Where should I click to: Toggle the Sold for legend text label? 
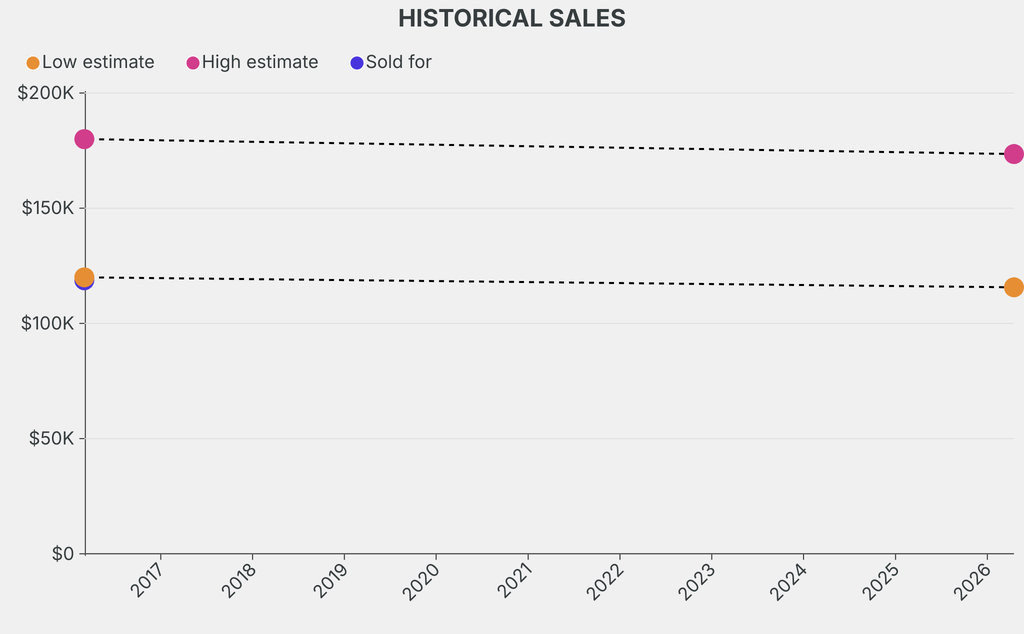[398, 62]
